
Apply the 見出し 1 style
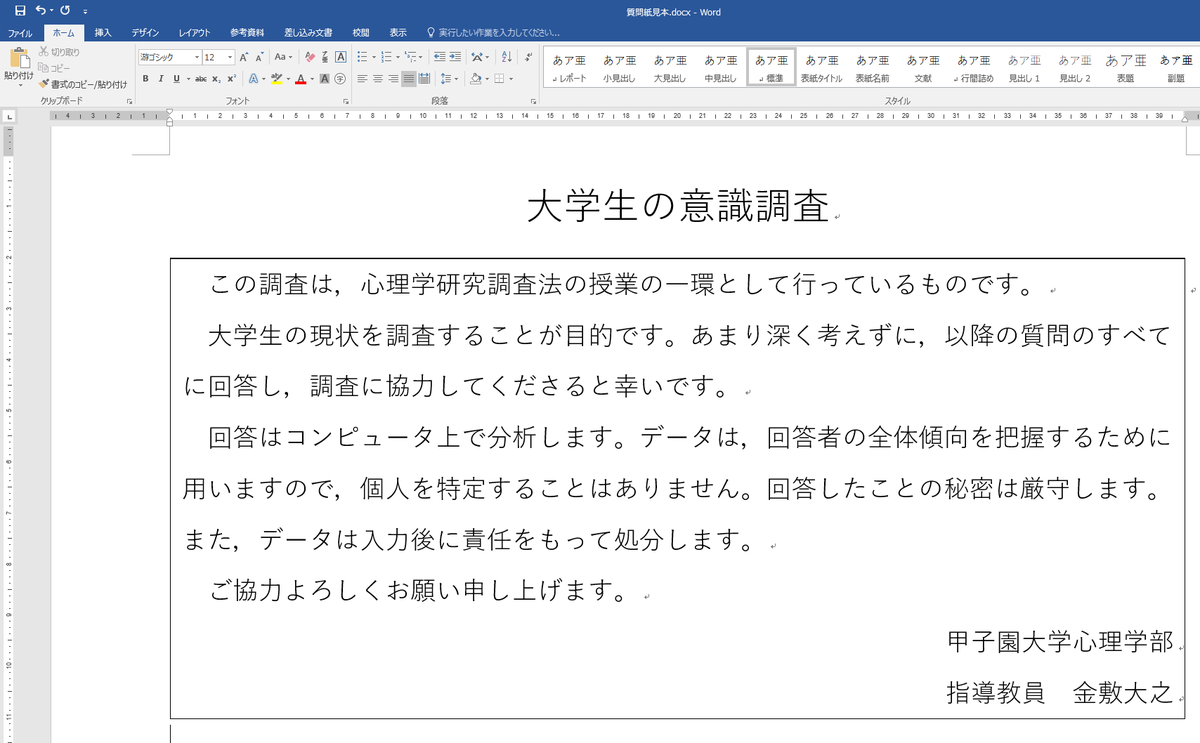tap(1024, 68)
